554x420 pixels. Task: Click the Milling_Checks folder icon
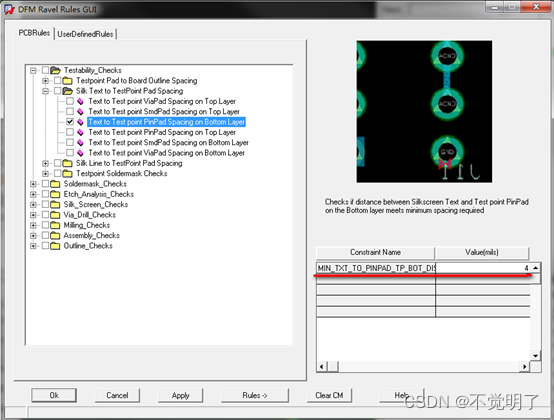pyautogui.click(x=55, y=225)
